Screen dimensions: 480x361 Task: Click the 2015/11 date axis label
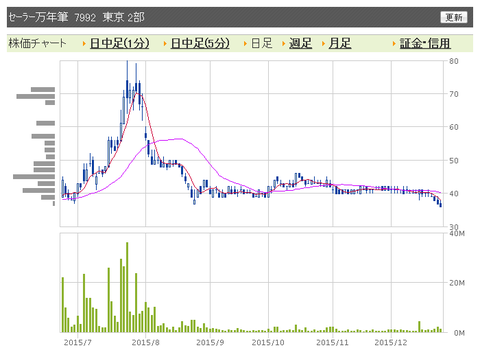tap(332, 342)
